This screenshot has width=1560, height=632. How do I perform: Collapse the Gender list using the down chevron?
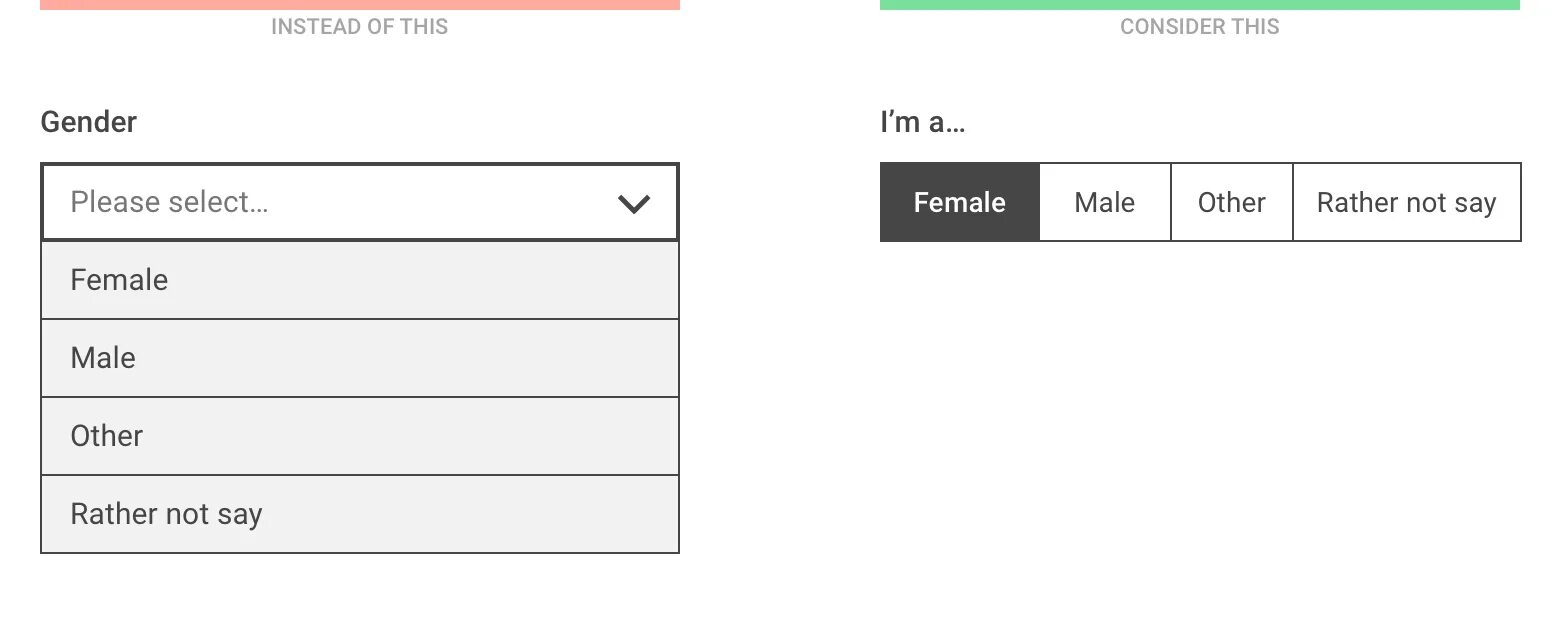point(634,204)
